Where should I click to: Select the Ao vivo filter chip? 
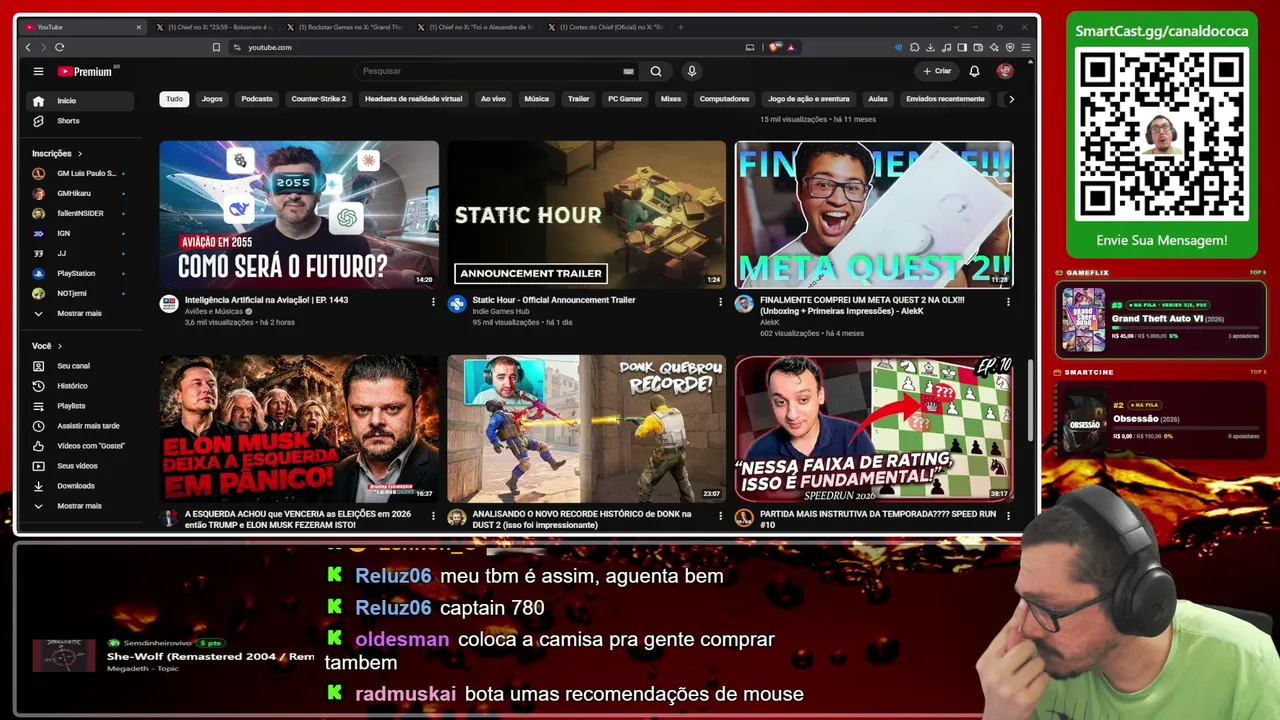pyautogui.click(x=493, y=99)
